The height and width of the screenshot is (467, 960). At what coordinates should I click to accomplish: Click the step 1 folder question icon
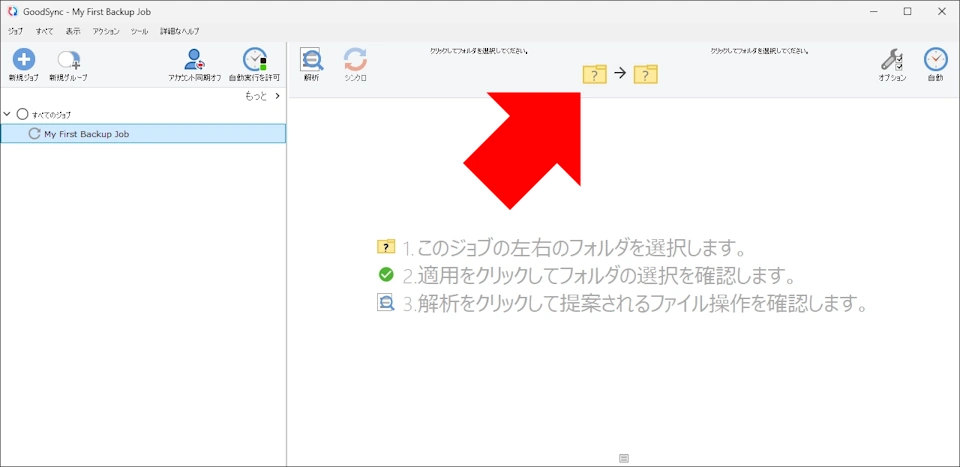(386, 247)
